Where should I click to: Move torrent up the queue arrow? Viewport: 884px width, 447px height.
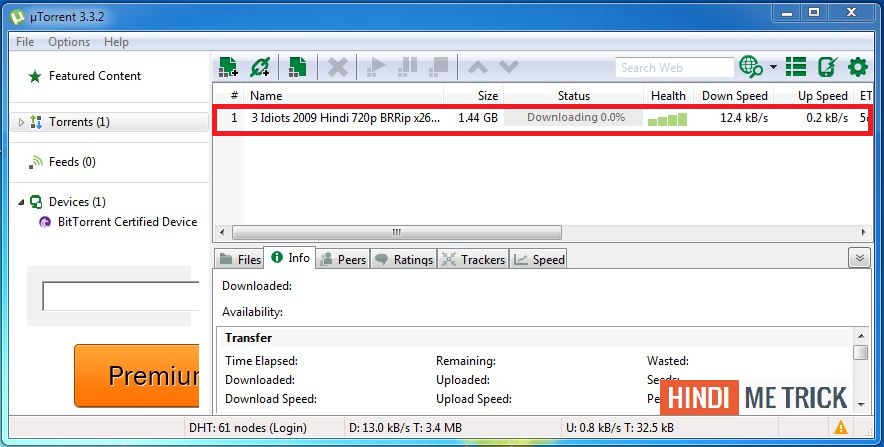tap(478, 68)
